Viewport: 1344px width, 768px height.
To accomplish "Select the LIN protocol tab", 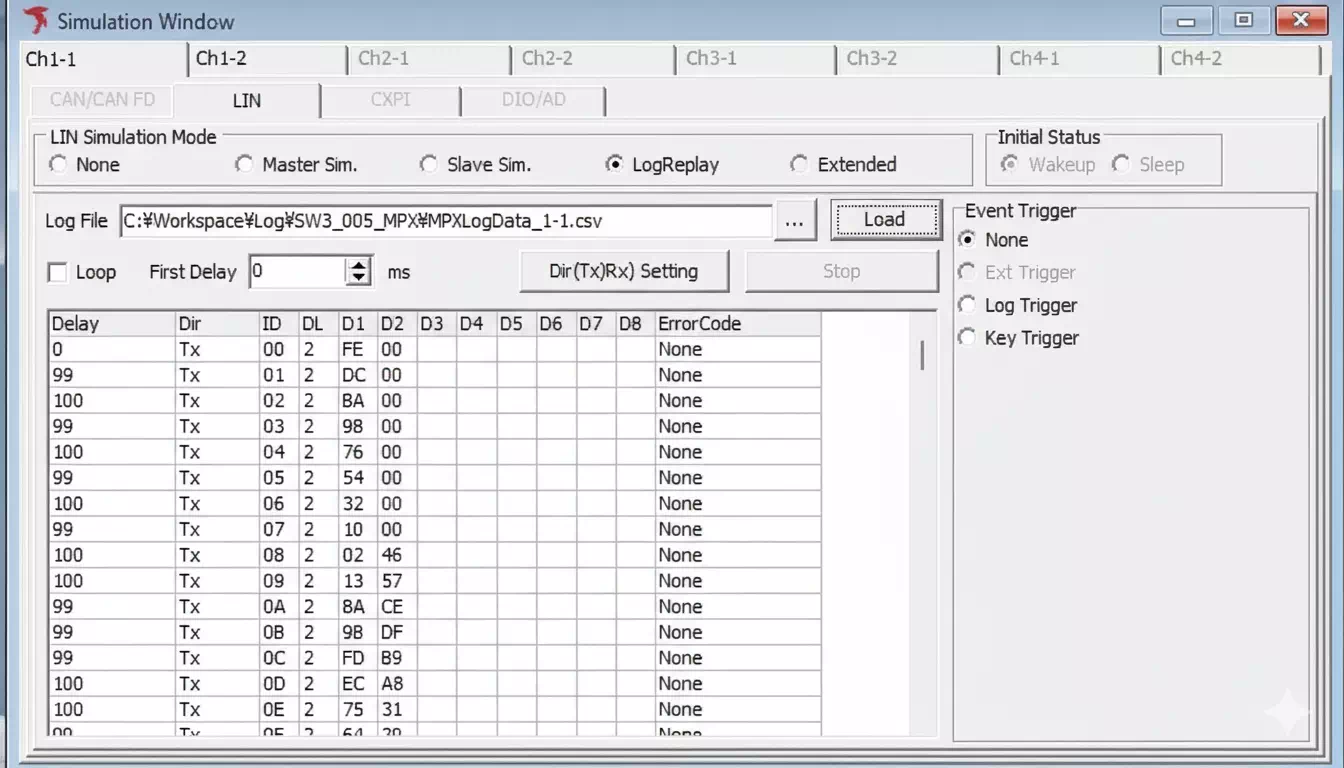I will tap(246, 101).
